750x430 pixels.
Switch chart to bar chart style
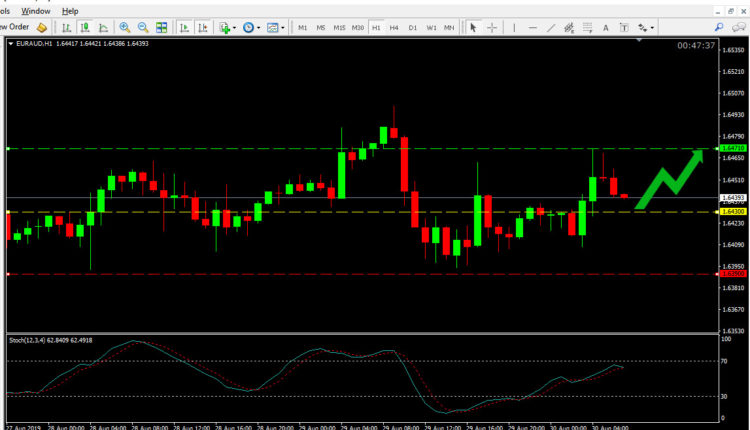66,28
